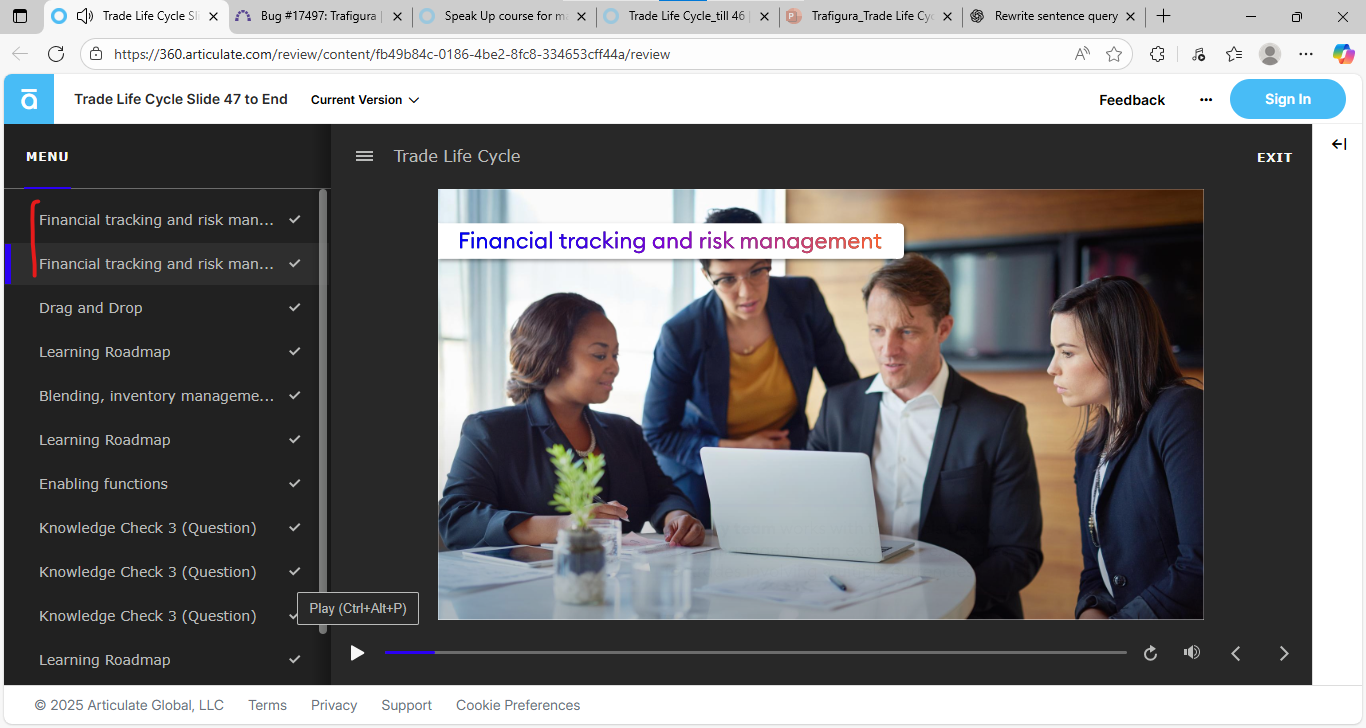Select Drag and Drop in the menu
The image size is (1366, 728).
[91, 308]
